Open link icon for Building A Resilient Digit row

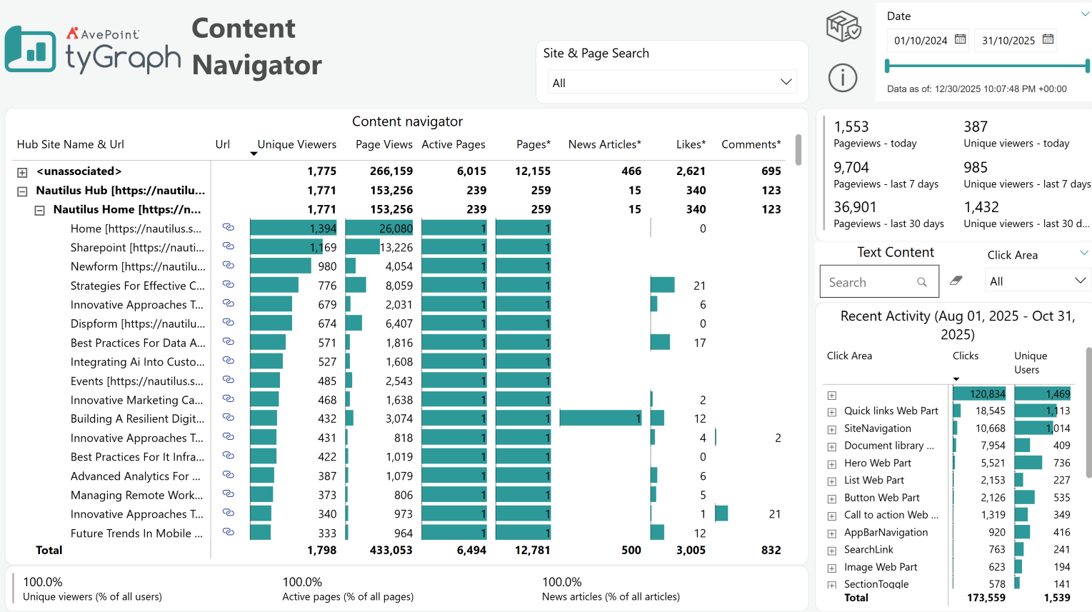(228, 417)
